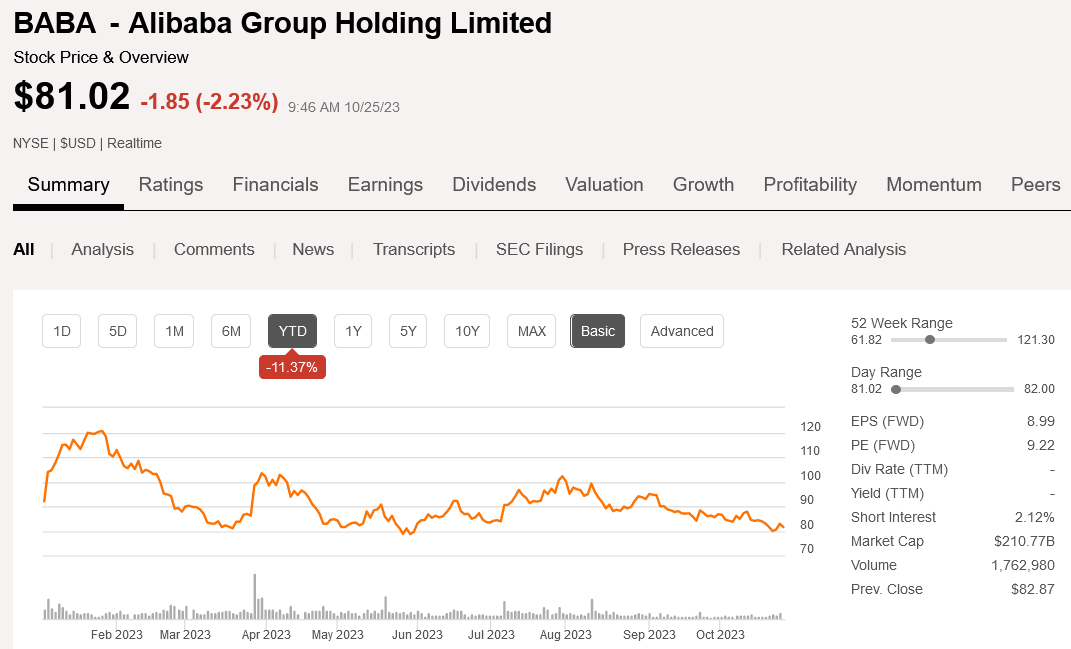The image size is (1071, 649).
Task: Click the Volume value 1,762,980
Action: [1023, 565]
